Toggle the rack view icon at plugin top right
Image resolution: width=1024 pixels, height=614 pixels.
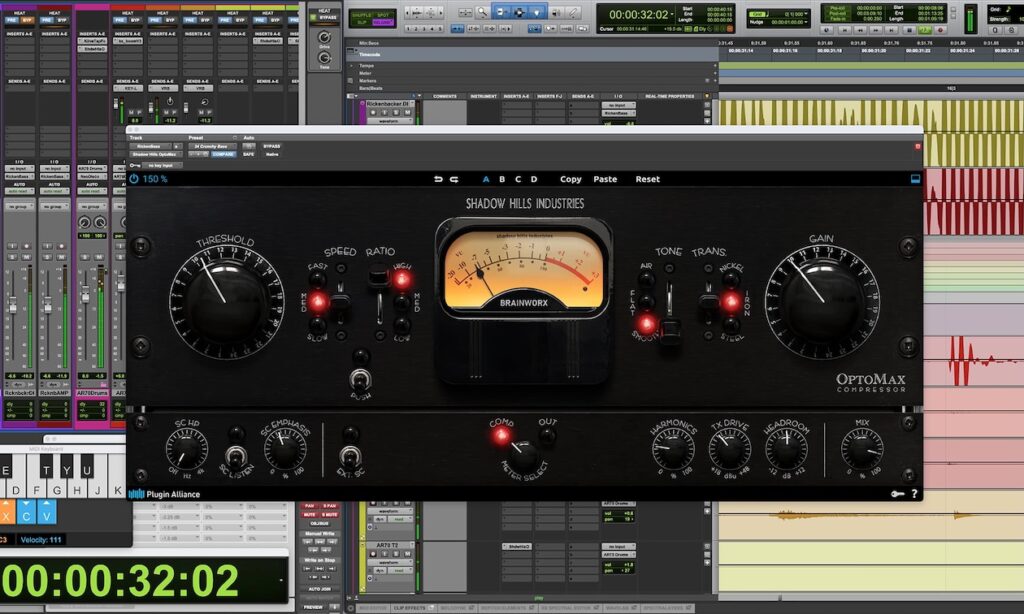[x=915, y=178]
